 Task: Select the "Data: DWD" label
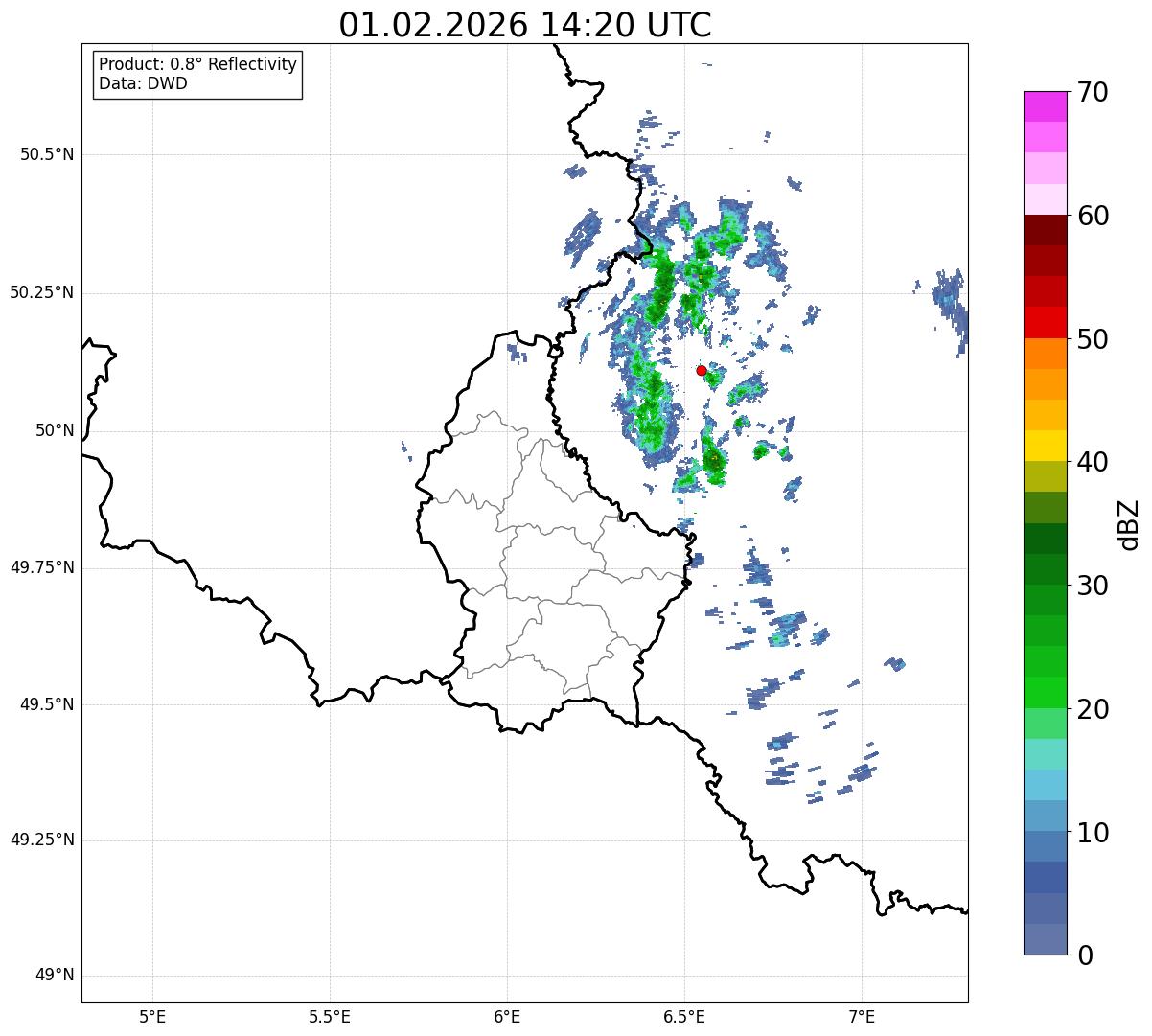[143, 83]
